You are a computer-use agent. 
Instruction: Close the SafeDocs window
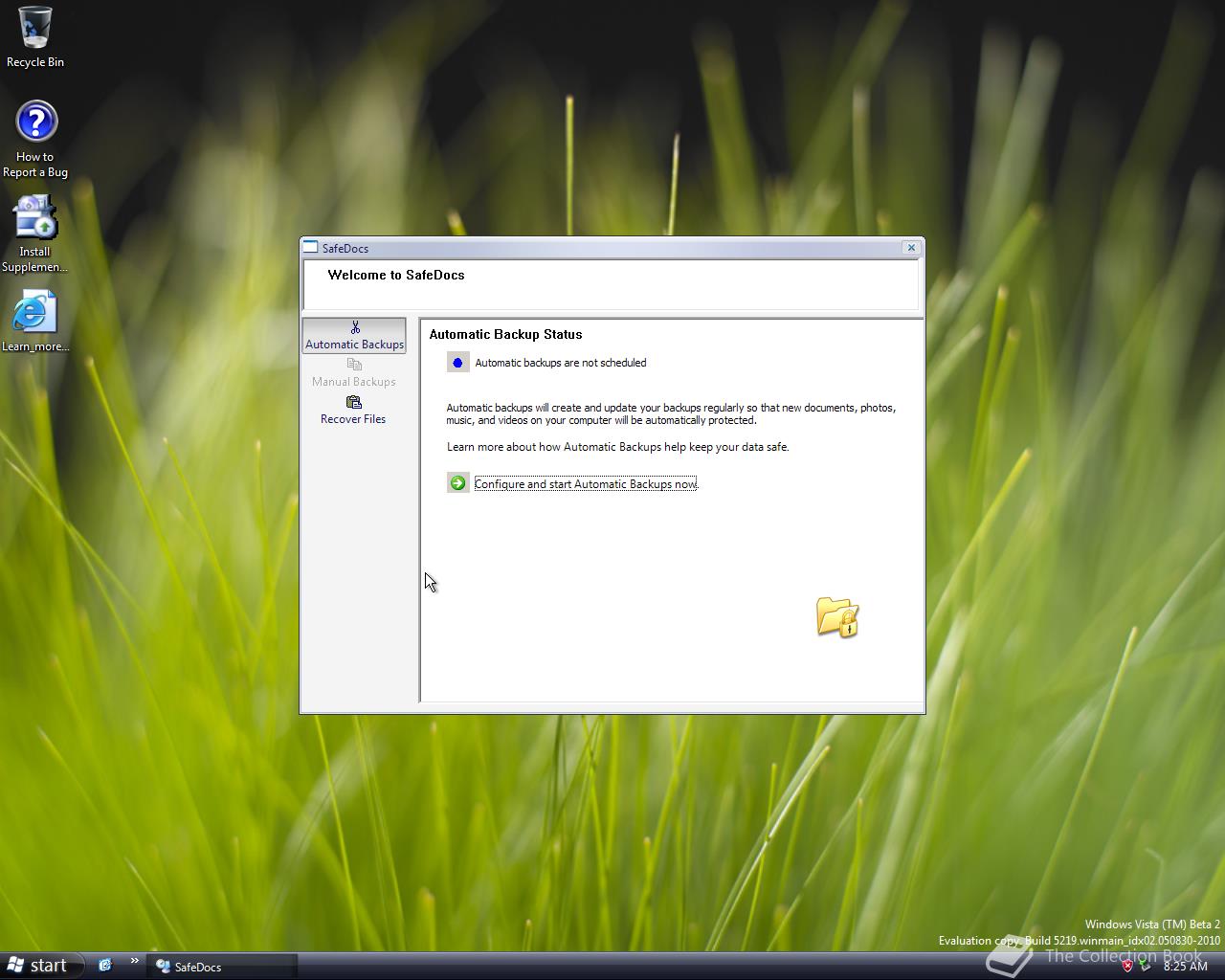911,247
